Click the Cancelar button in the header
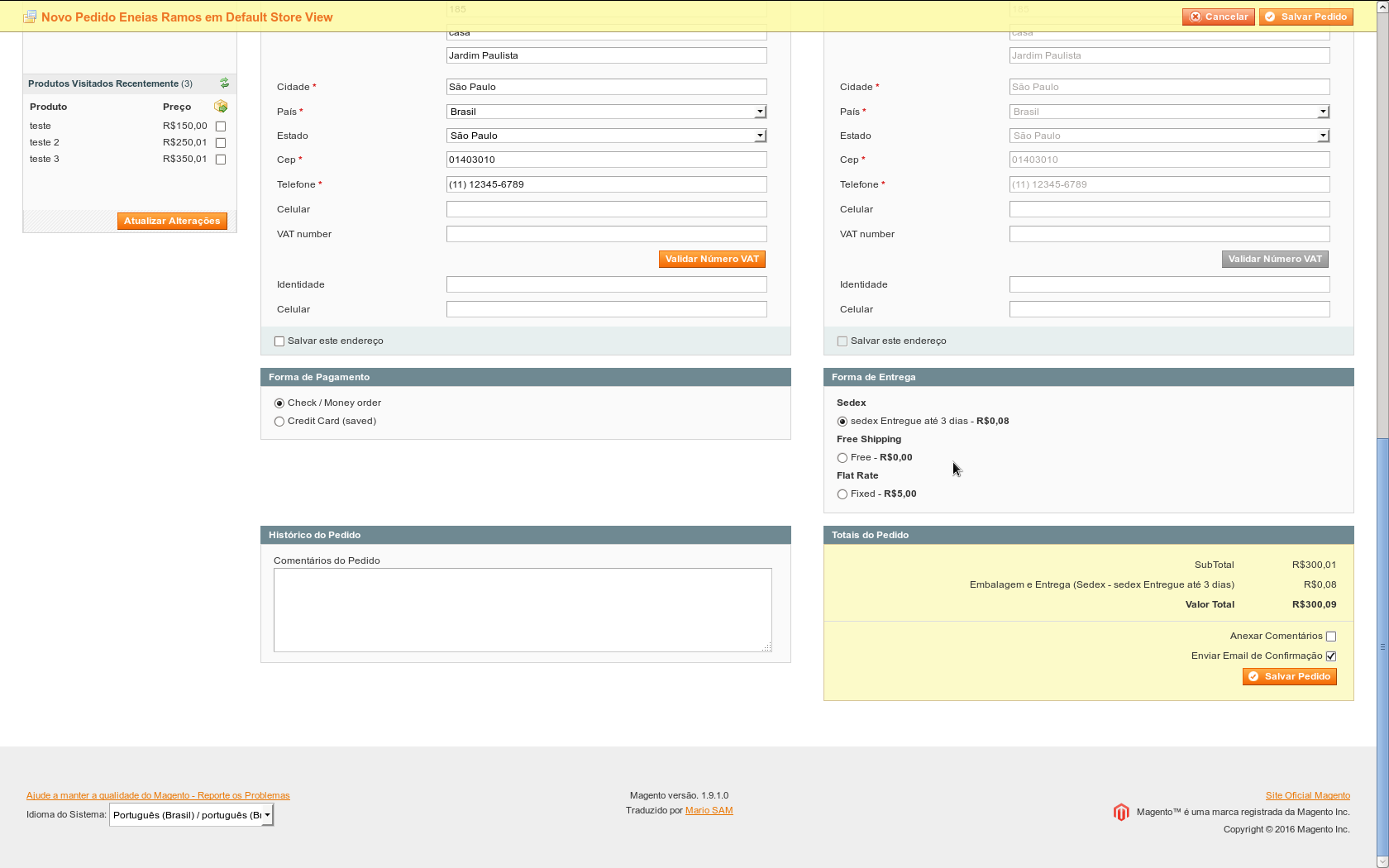 1219,17
